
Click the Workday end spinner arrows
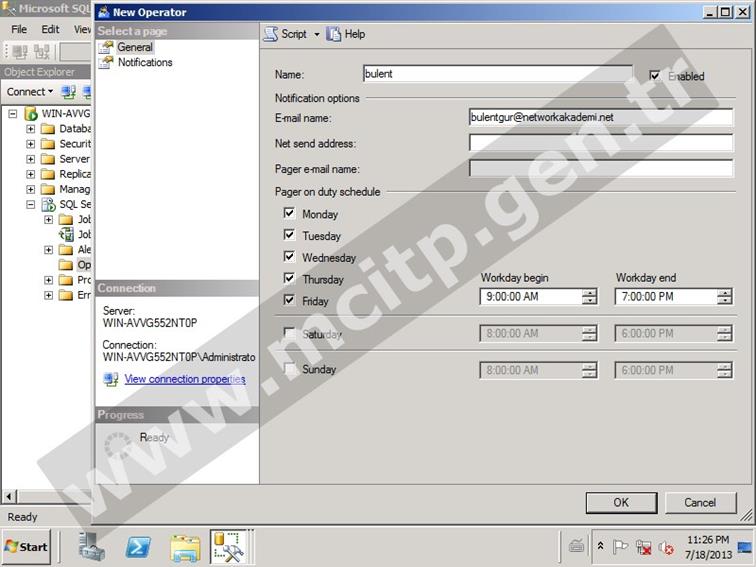724,297
